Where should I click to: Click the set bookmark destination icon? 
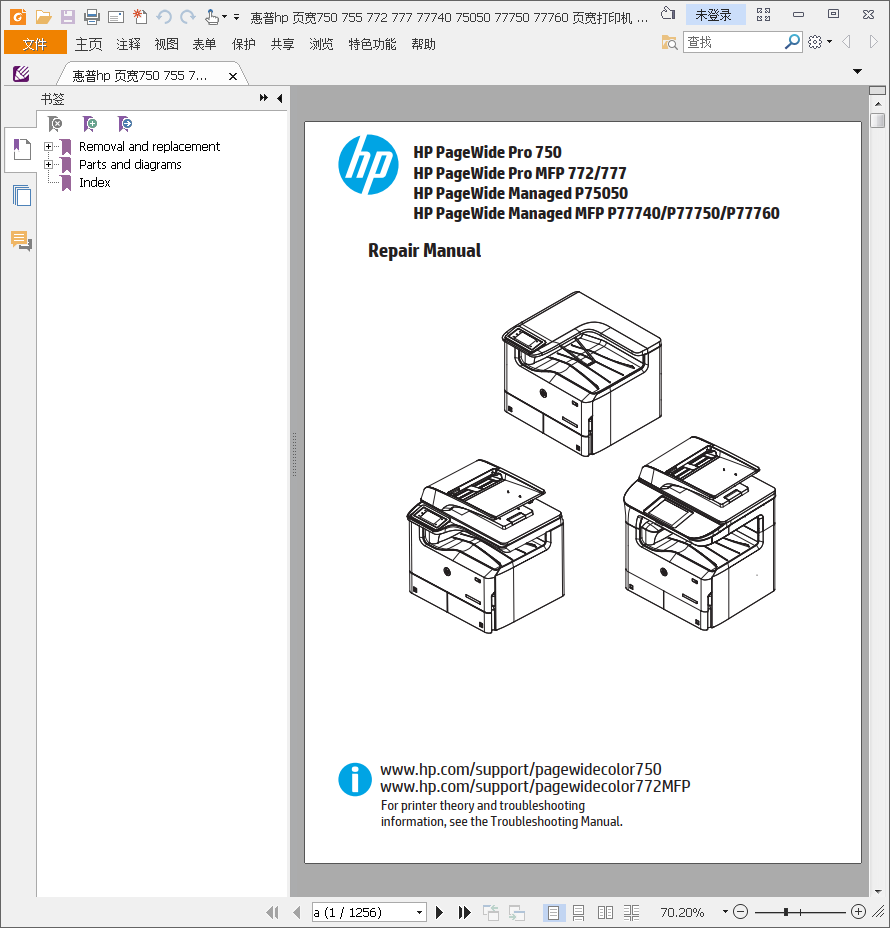(125, 124)
